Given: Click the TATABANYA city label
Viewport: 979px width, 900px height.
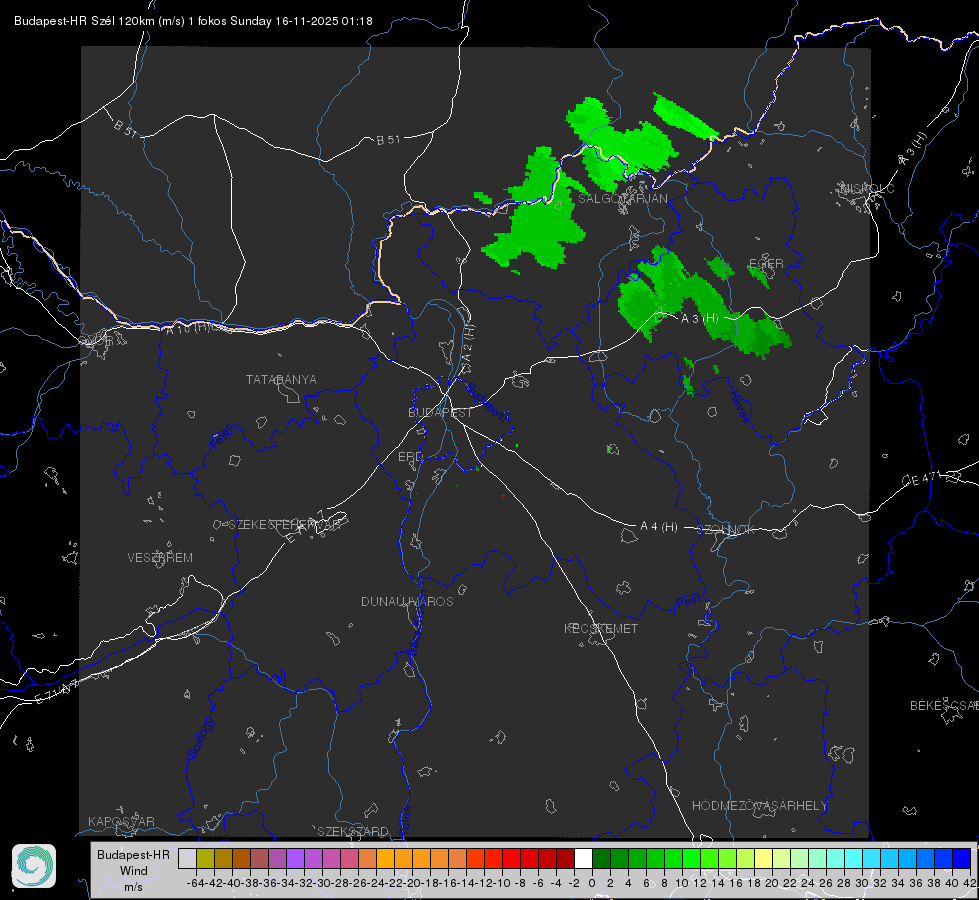Looking at the screenshot, I should tap(281, 379).
